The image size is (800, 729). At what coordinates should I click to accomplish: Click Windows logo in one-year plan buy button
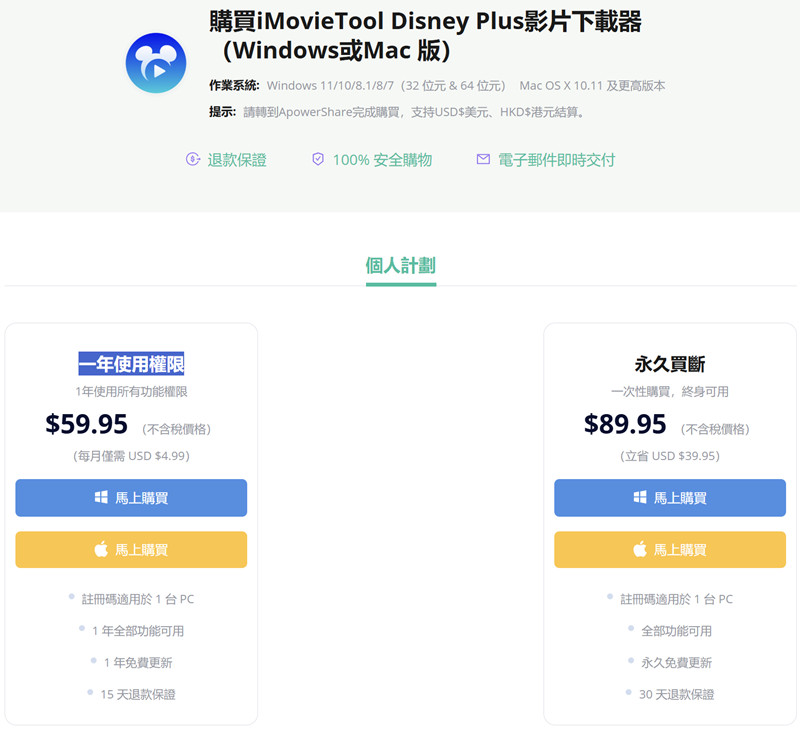pos(101,497)
